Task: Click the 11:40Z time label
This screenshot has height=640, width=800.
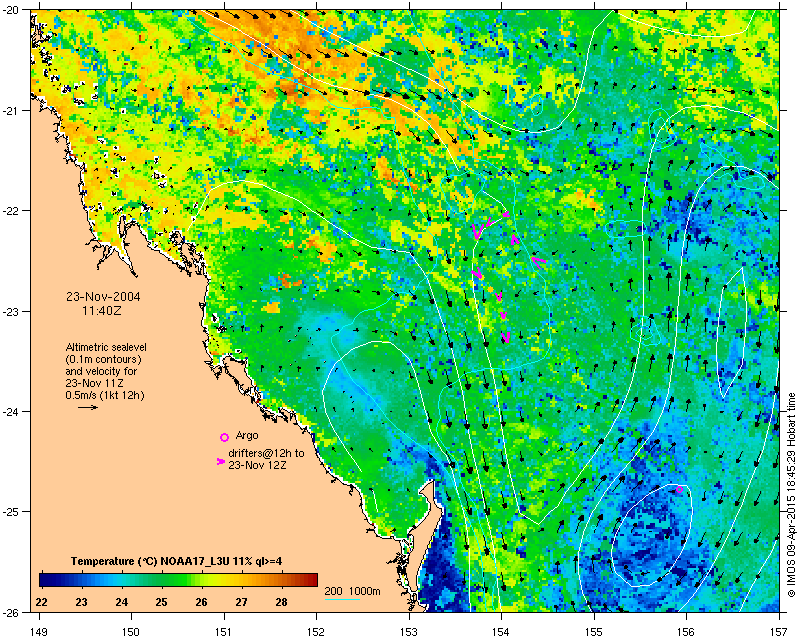Action: point(102,310)
